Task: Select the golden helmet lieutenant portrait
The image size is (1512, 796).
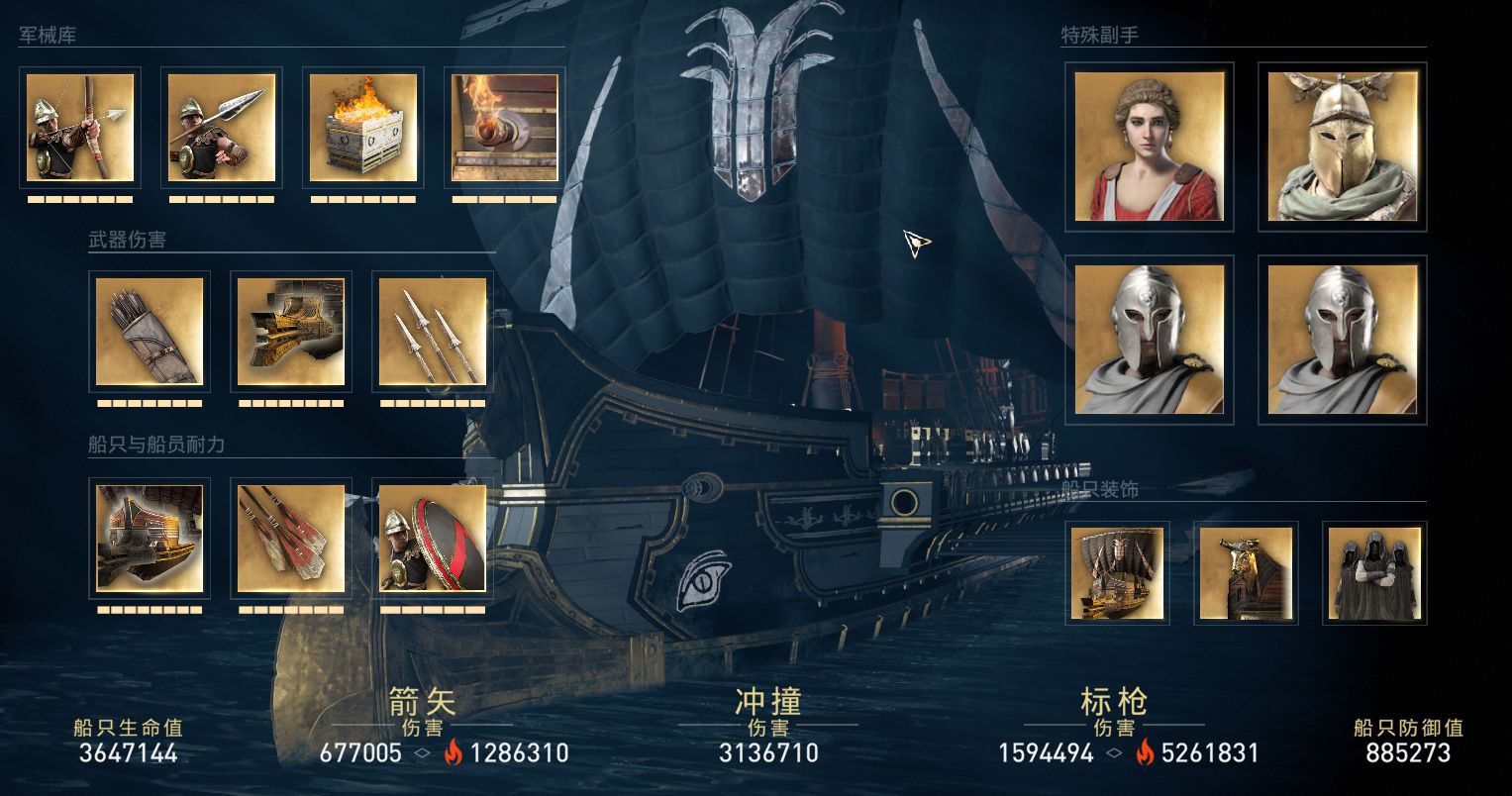Action: tap(1343, 147)
